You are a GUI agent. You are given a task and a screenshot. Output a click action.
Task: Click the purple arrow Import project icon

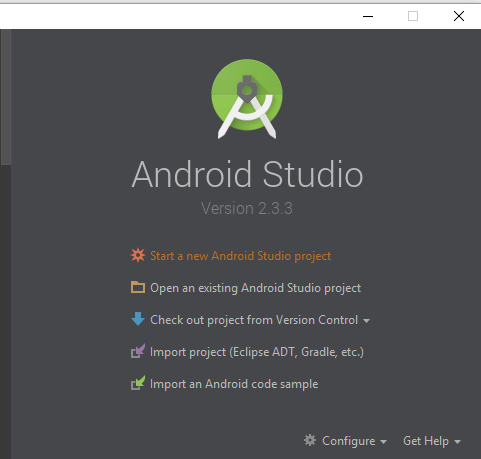(x=138, y=351)
